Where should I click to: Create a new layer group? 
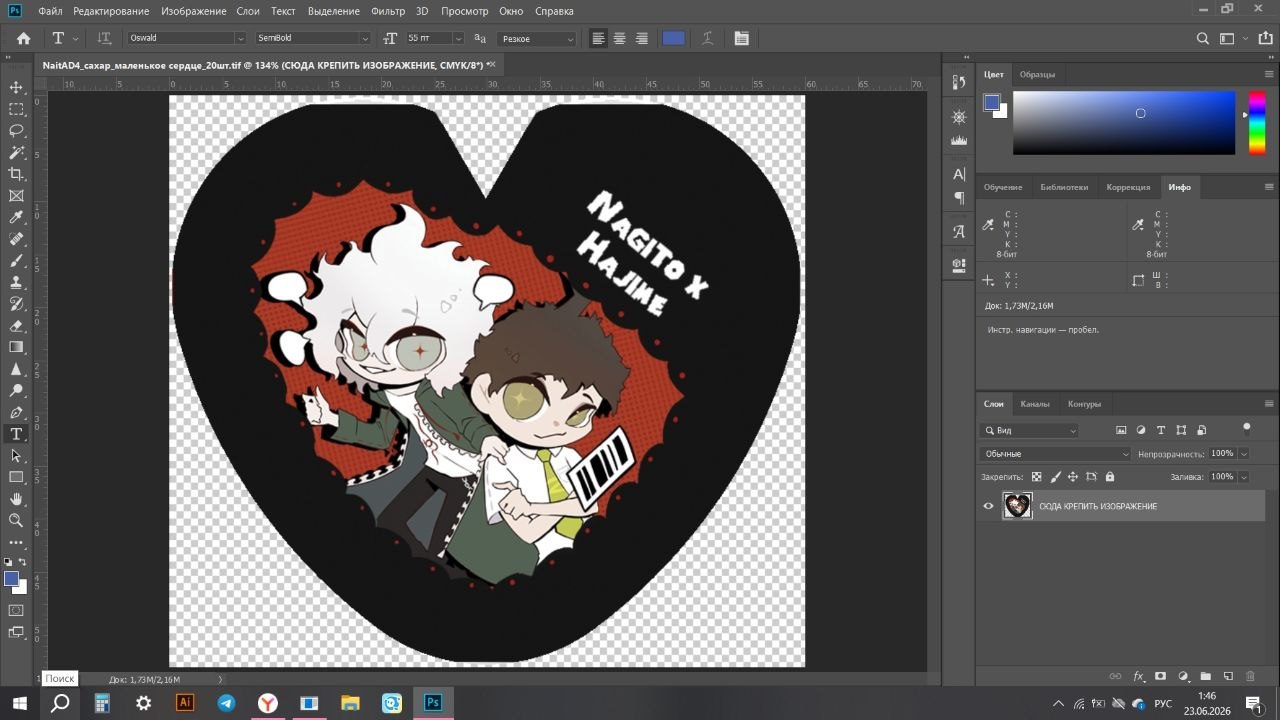(1206, 677)
